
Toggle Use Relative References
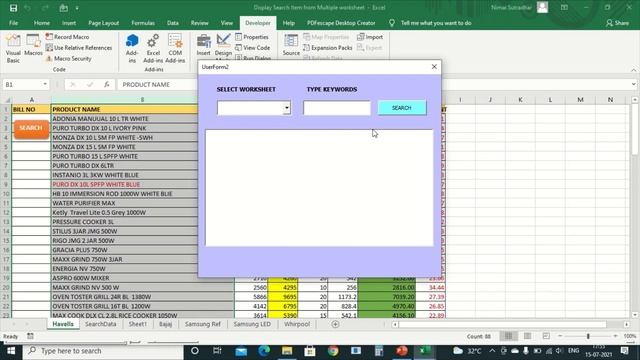(x=78, y=48)
